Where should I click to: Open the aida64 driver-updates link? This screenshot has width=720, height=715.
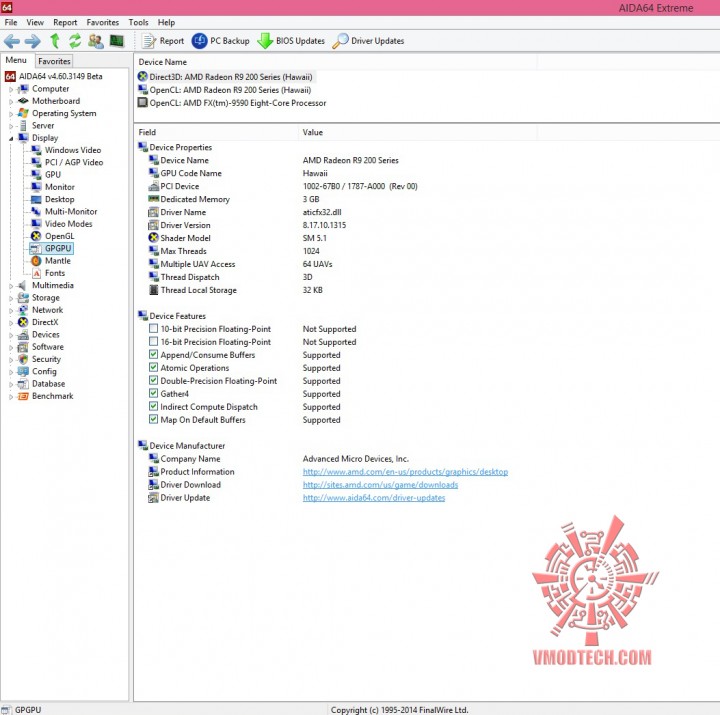point(374,497)
